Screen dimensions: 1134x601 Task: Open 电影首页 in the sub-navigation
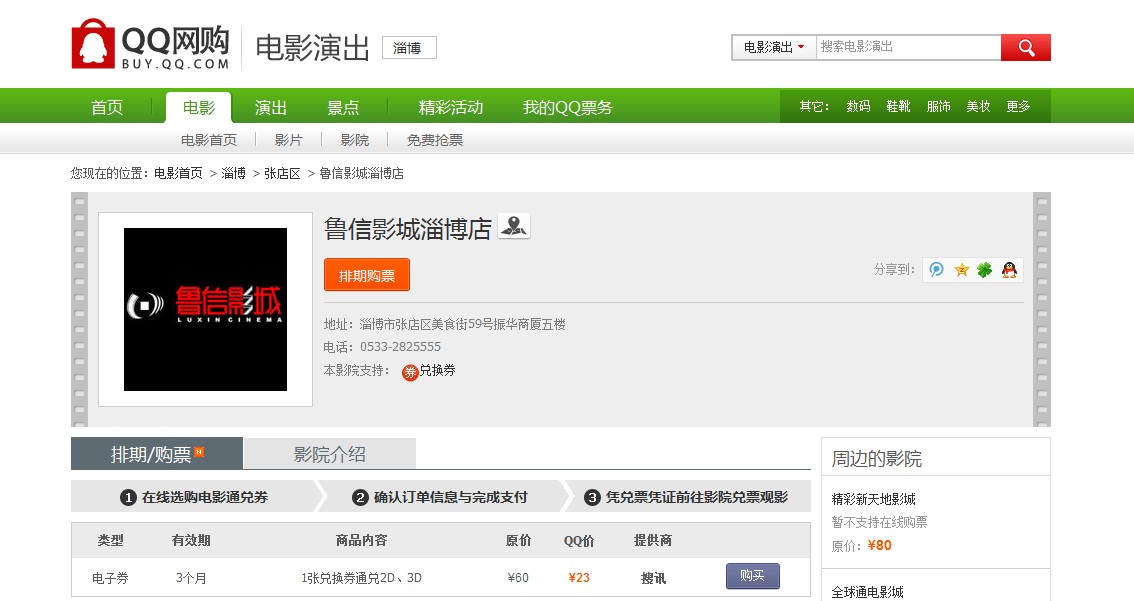point(209,140)
